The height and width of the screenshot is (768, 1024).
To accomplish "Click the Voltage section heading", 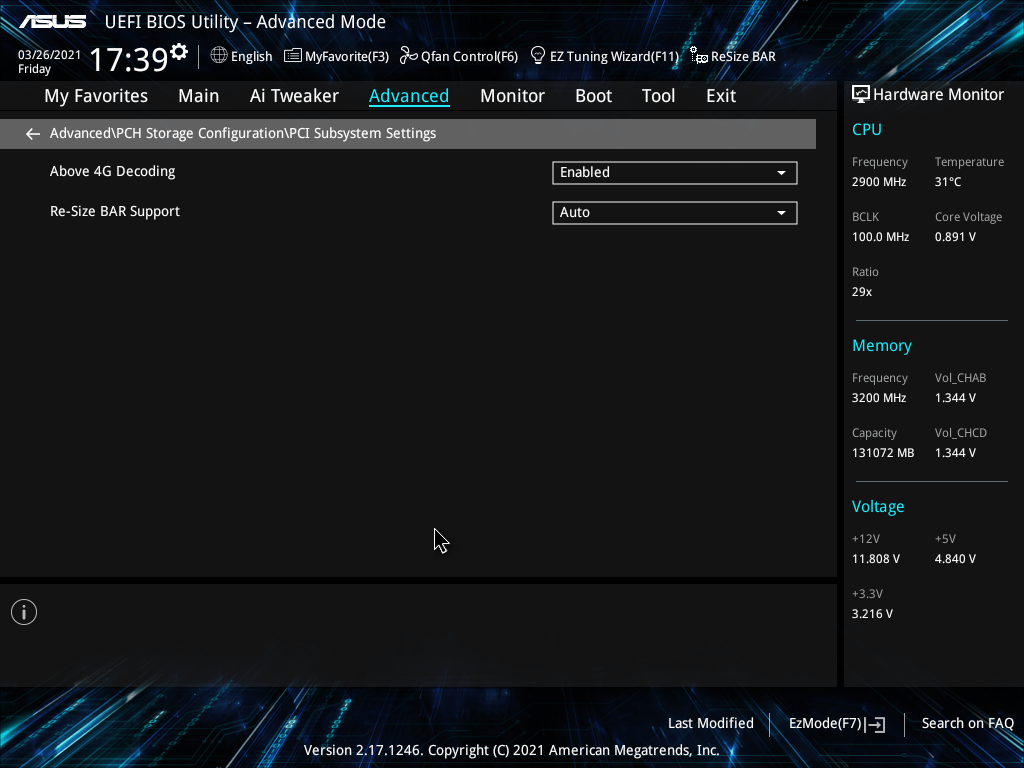I will click(x=878, y=507).
